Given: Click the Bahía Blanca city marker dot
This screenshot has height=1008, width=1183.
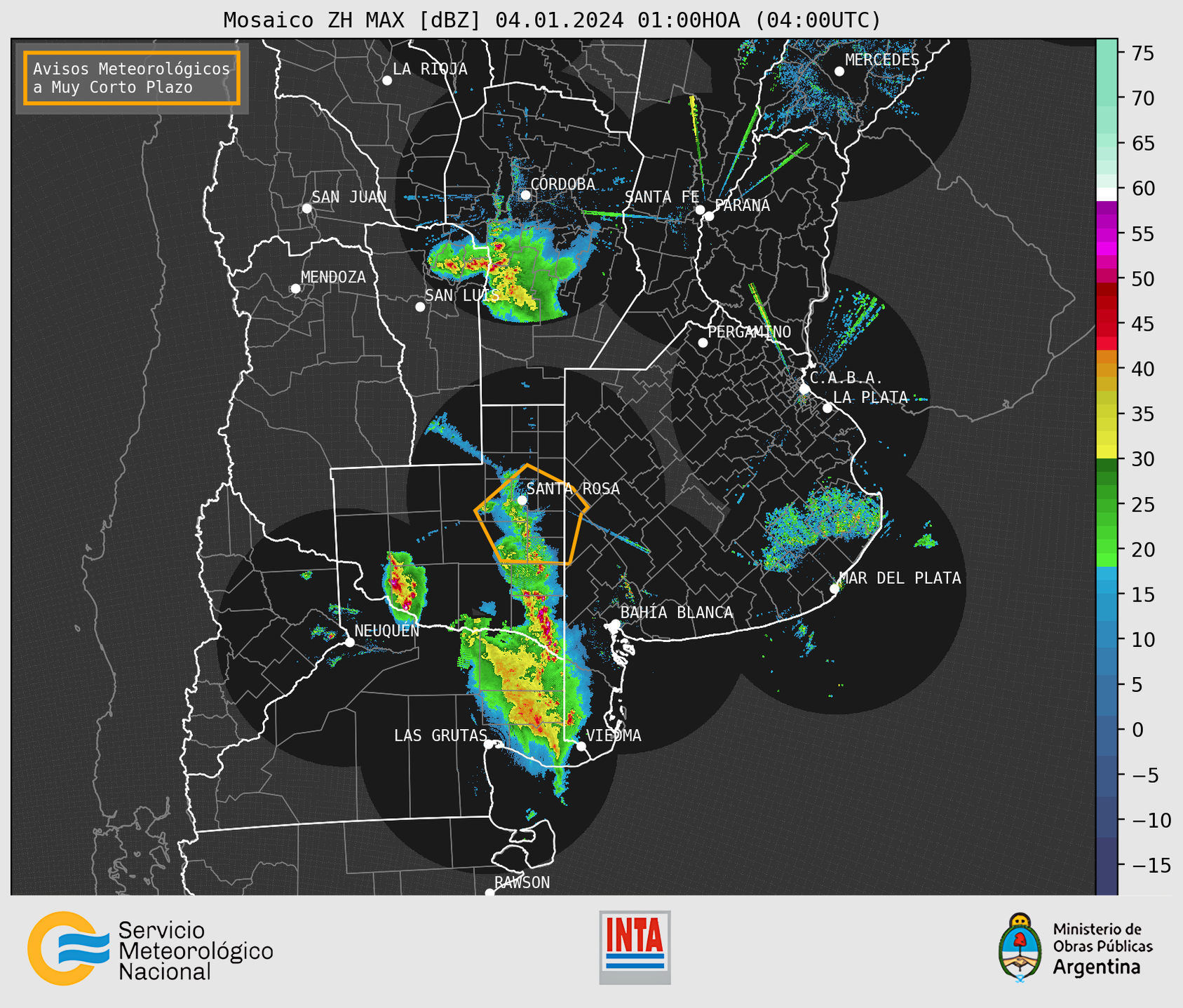Looking at the screenshot, I should [615, 624].
